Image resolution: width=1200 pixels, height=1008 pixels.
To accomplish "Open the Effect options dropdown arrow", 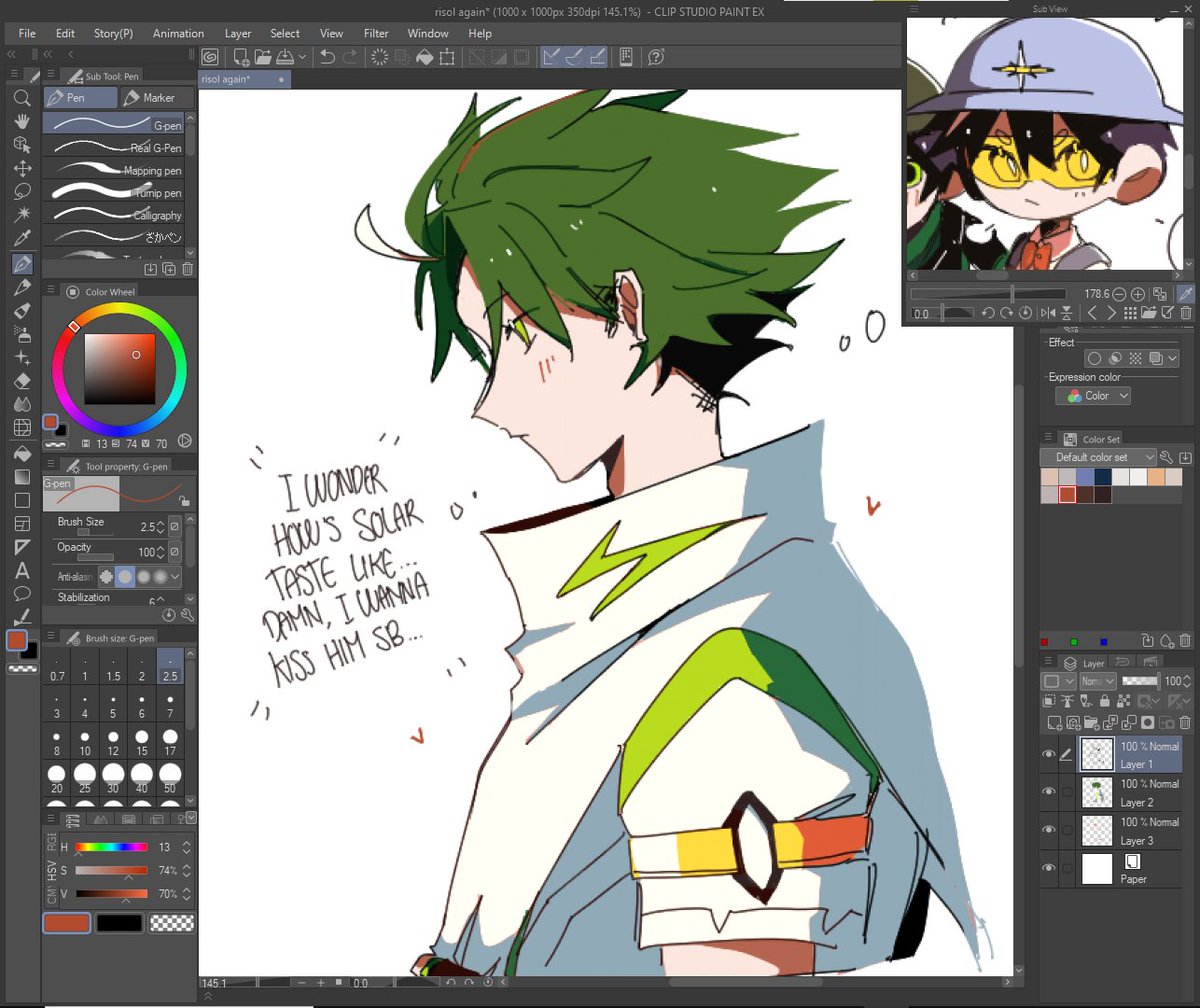I will (1172, 358).
